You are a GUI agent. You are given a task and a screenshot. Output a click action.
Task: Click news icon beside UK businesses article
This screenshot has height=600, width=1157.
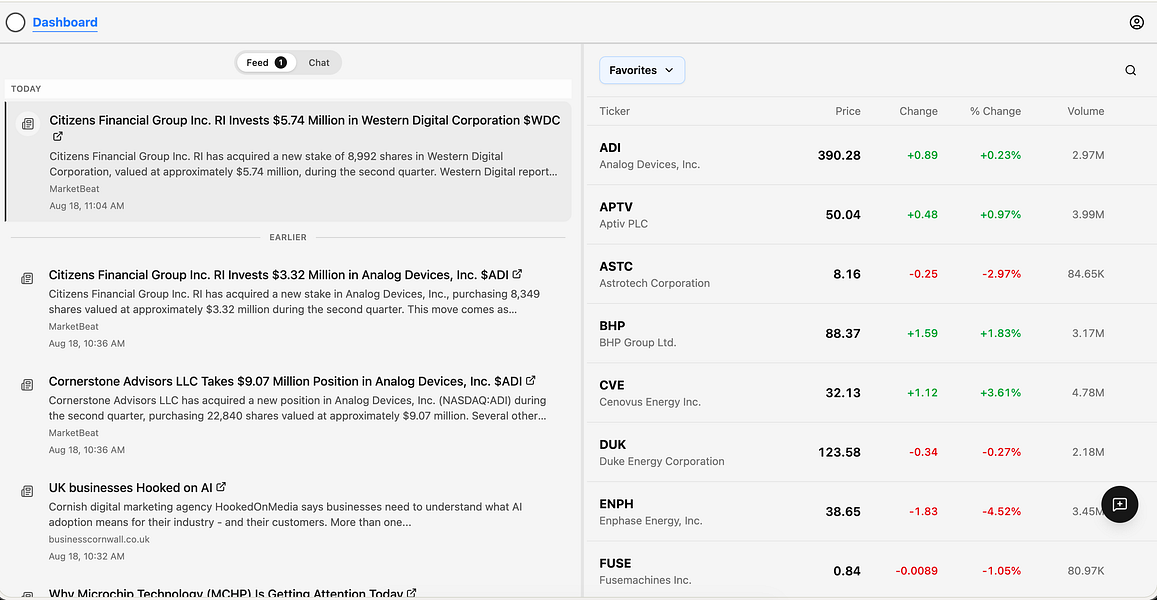click(x=27, y=491)
